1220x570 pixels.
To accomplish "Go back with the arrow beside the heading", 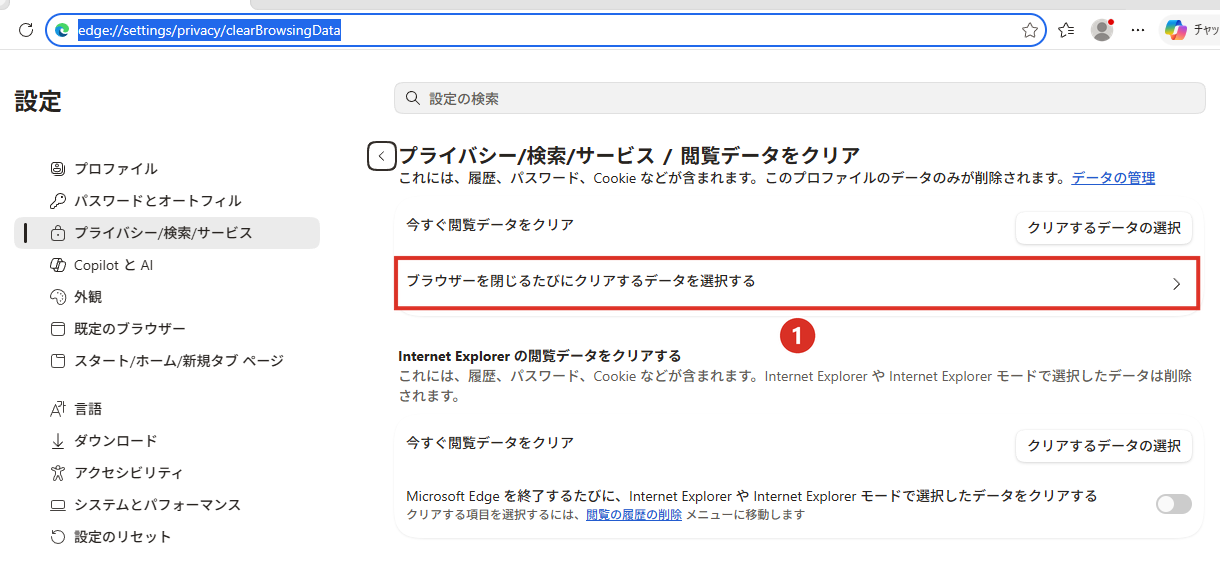I will click(382, 156).
